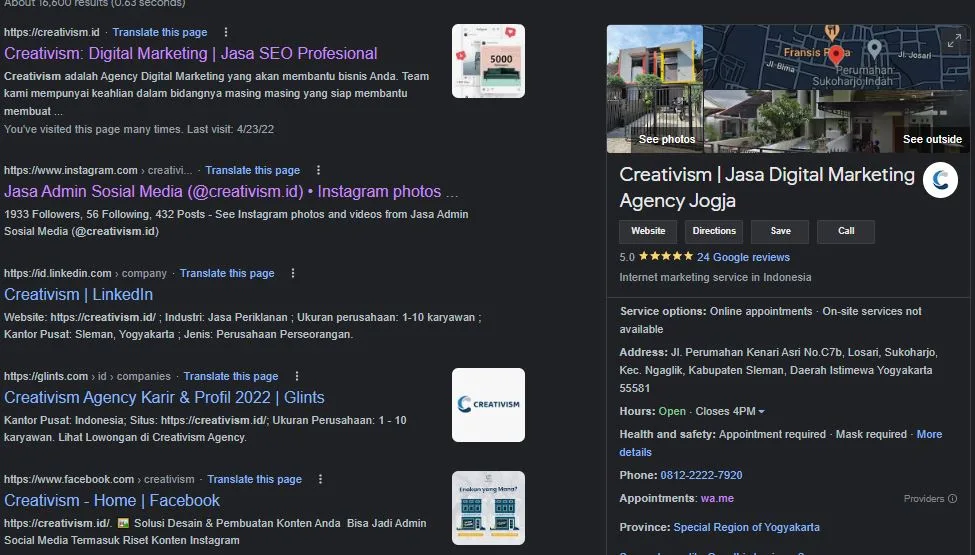Click the five-star rating stars
This screenshot has width=975, height=555.
tap(665, 256)
